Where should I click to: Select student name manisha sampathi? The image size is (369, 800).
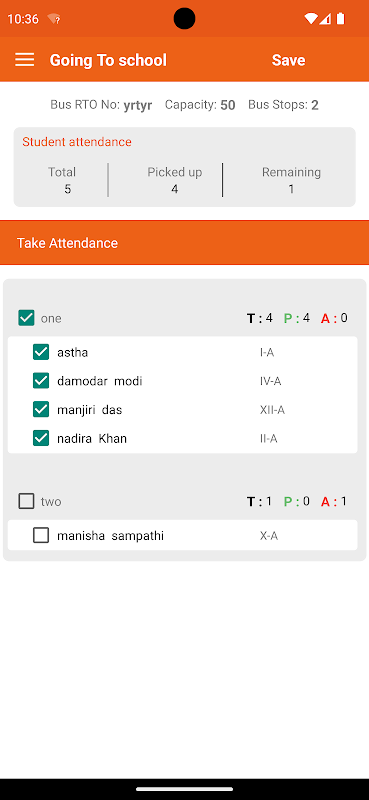point(110,536)
